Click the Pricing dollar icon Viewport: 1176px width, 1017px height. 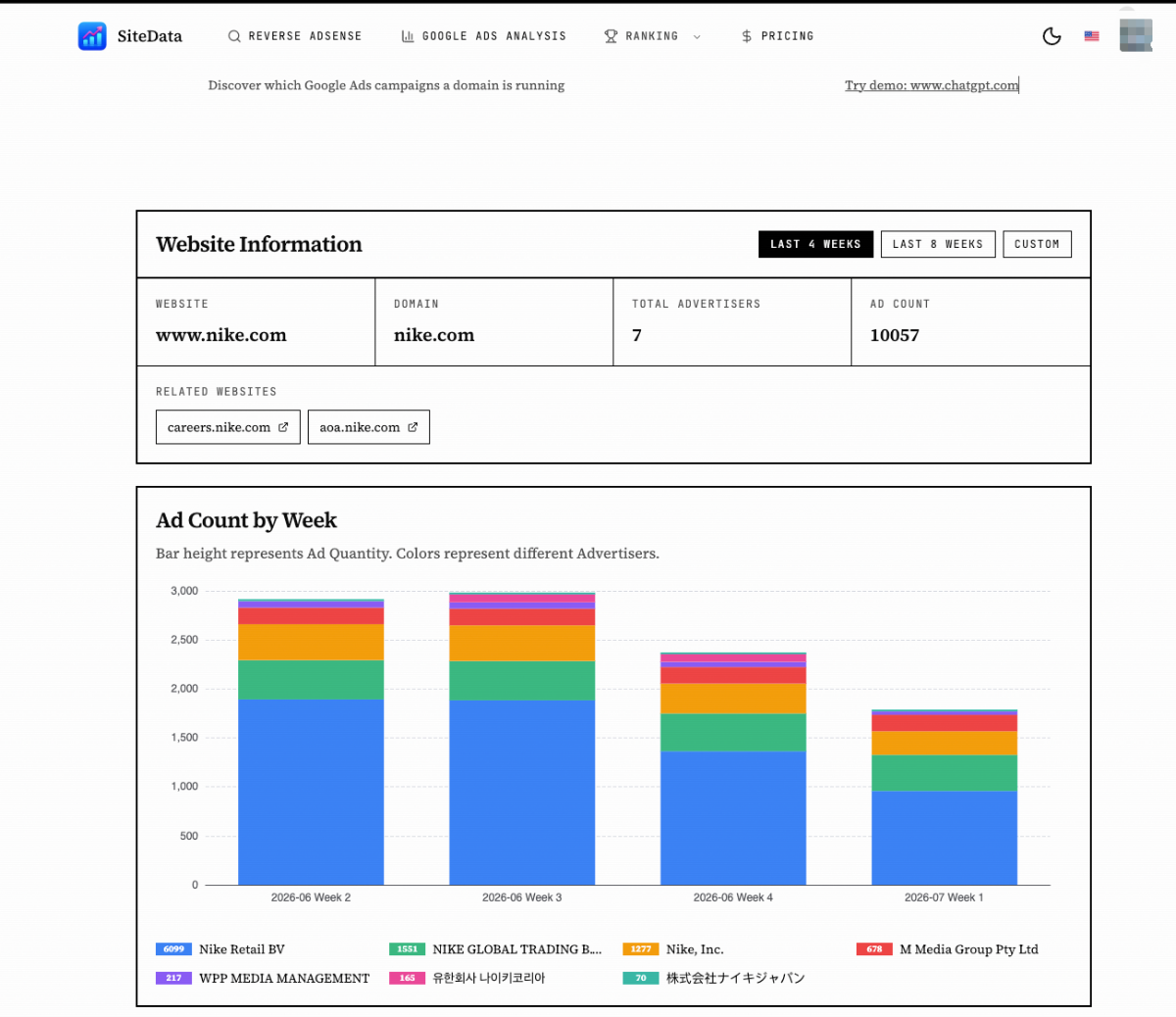coord(747,36)
